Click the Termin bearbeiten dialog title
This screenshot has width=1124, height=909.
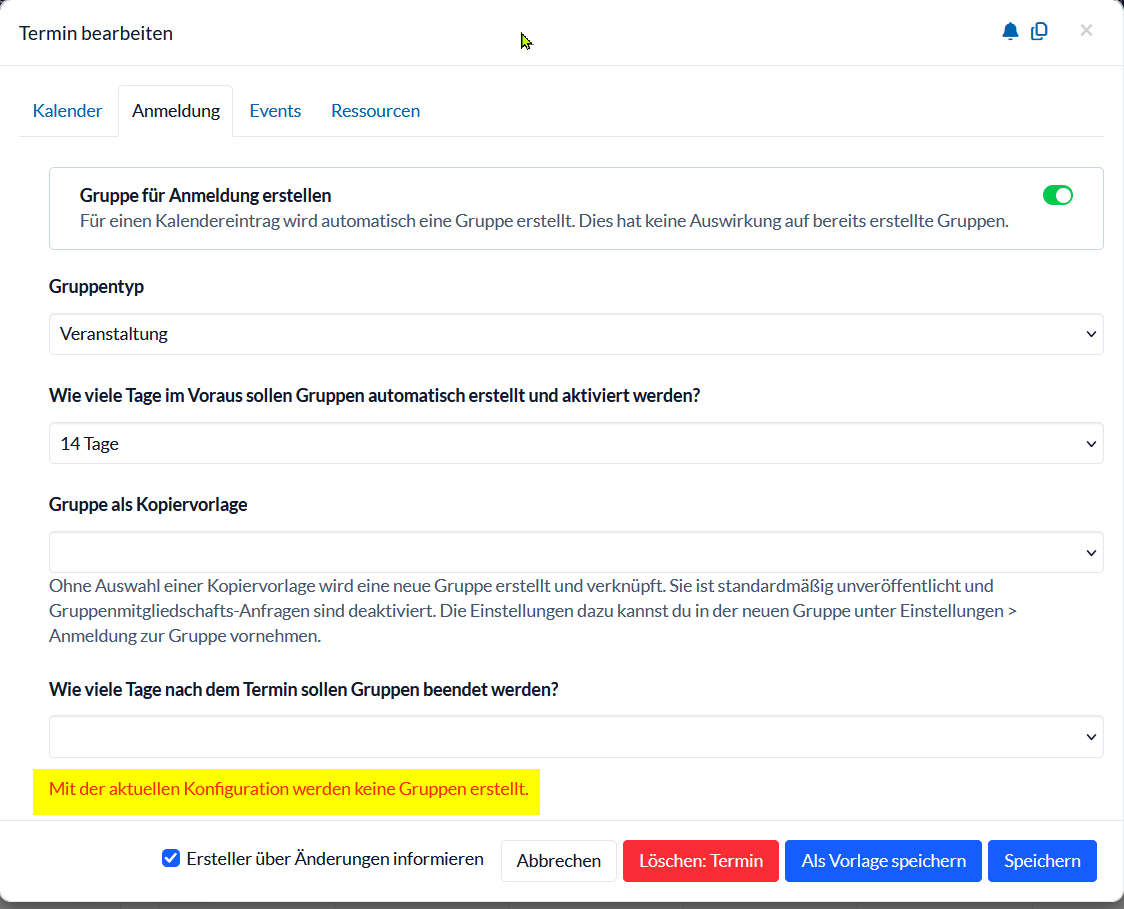(96, 34)
